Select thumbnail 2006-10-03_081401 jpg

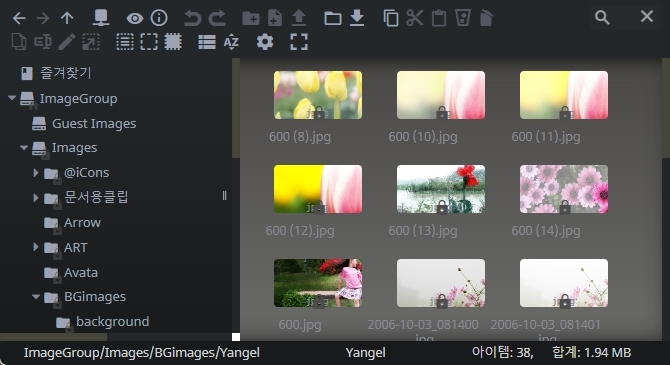pos(564,283)
